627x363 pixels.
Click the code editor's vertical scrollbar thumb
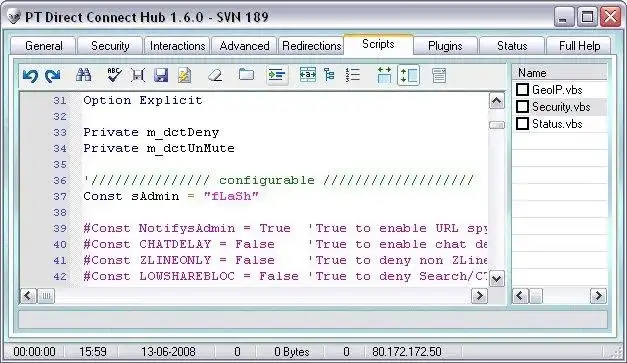[496, 125]
